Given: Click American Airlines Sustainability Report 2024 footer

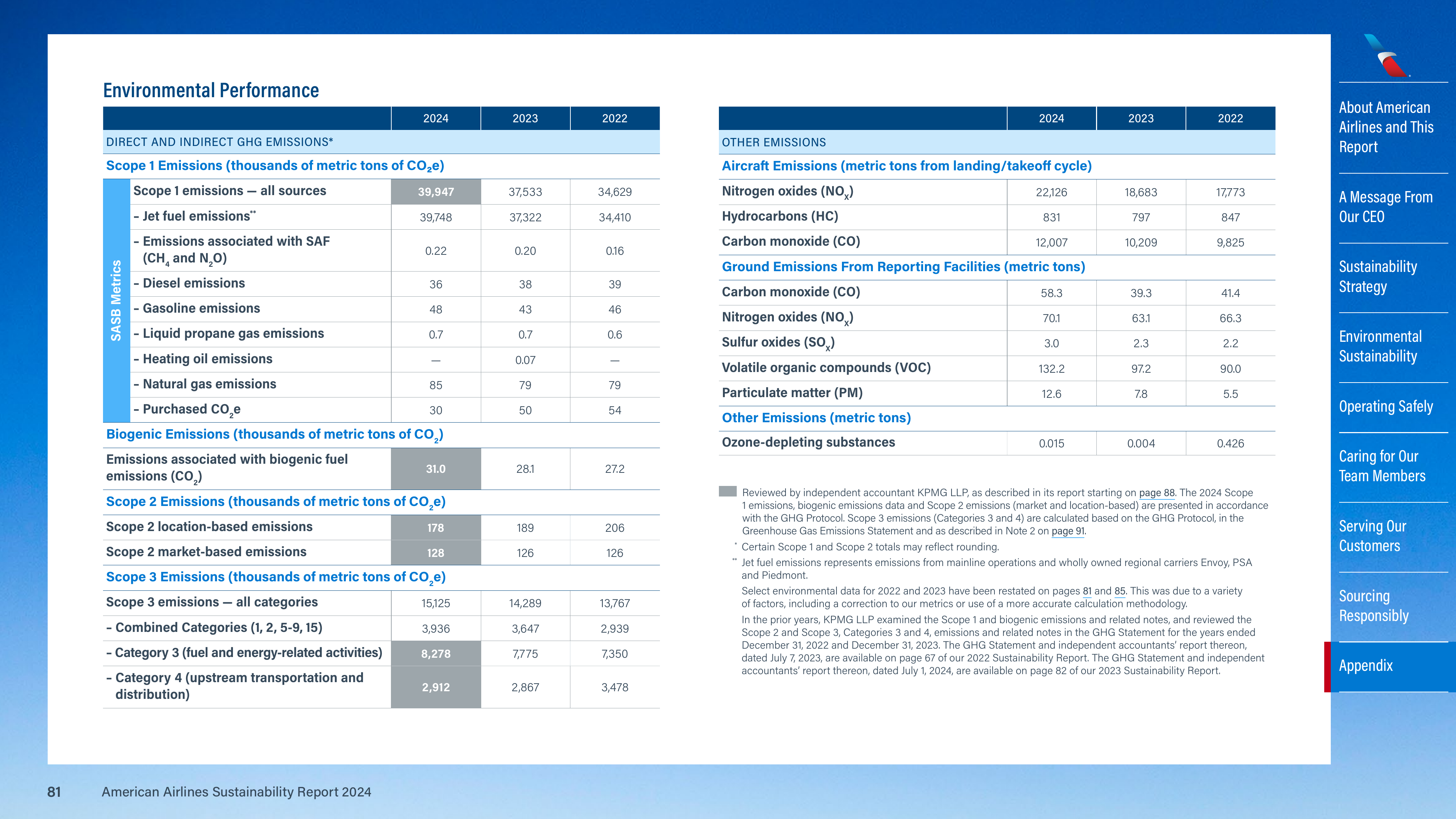Looking at the screenshot, I should point(236,792).
